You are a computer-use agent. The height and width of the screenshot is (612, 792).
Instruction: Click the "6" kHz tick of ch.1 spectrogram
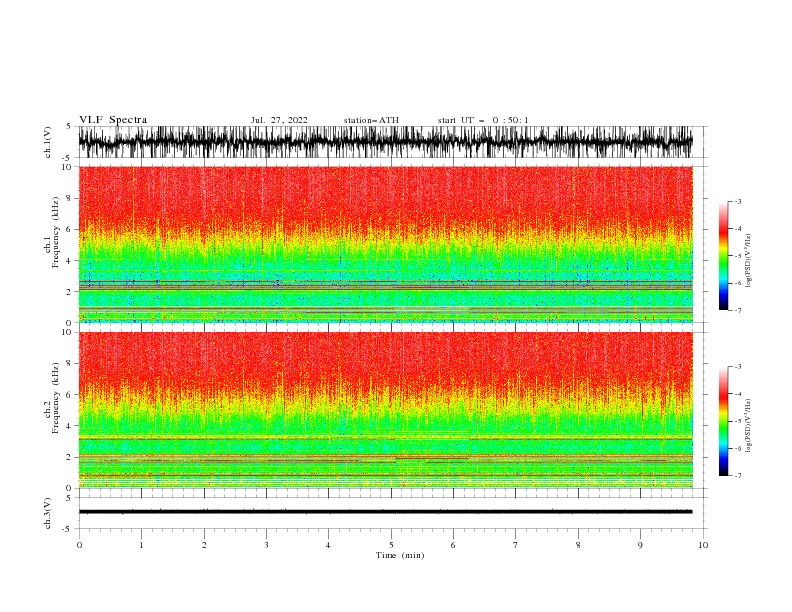tap(69, 229)
